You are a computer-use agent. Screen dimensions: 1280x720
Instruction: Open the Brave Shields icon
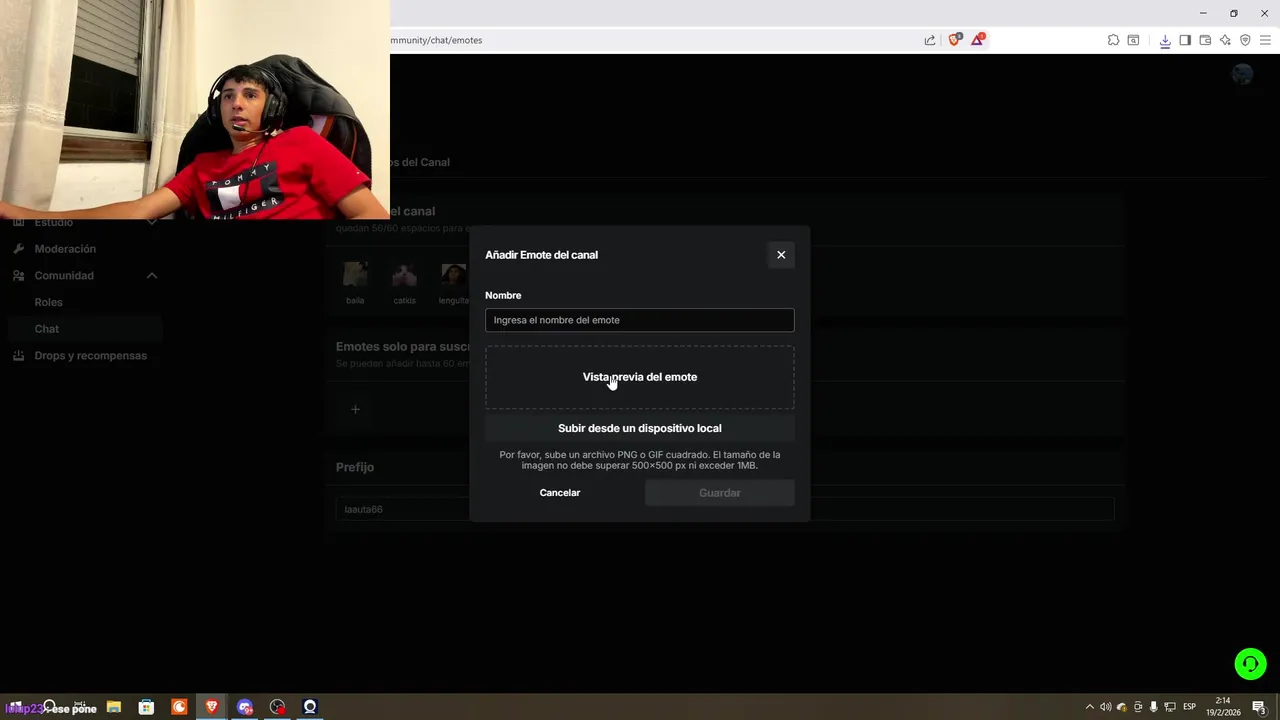click(x=954, y=40)
